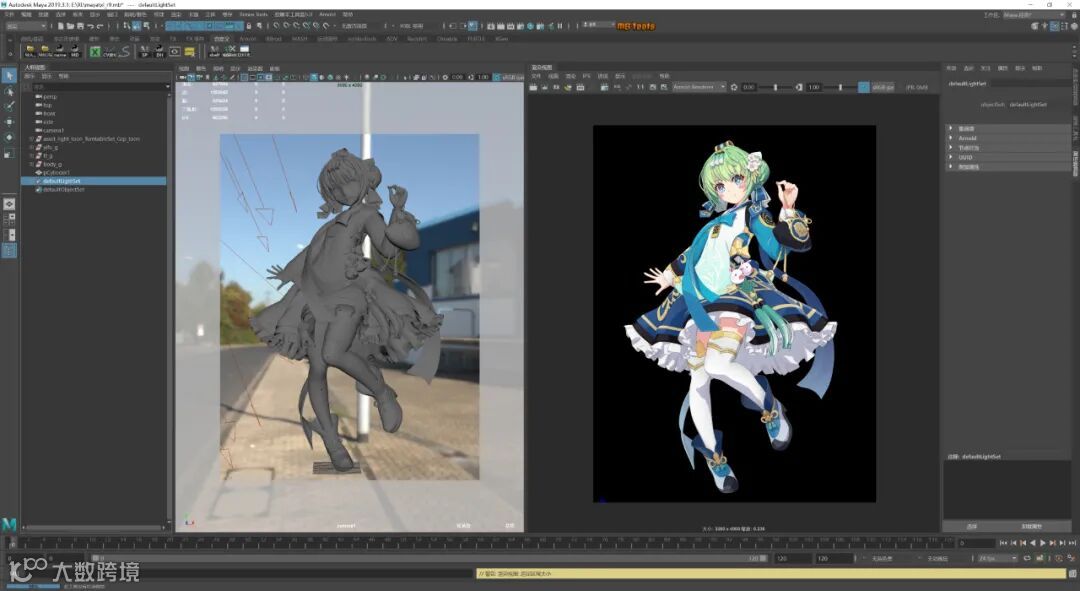
Task: Expand the tt_g group in Outliner
Action: tap(31, 156)
